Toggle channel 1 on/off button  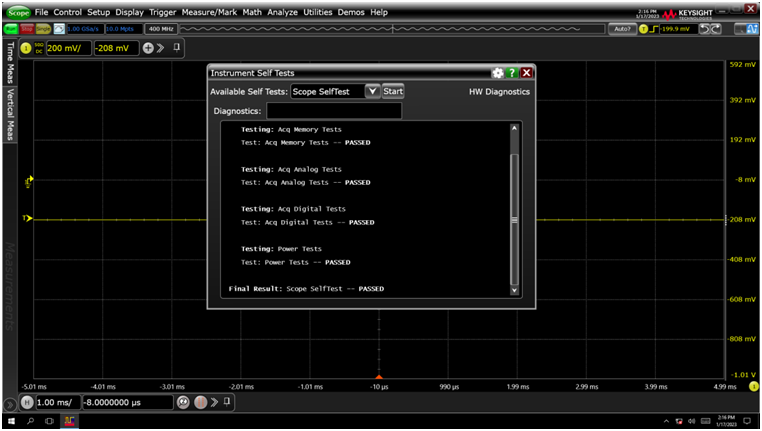tap(26, 48)
